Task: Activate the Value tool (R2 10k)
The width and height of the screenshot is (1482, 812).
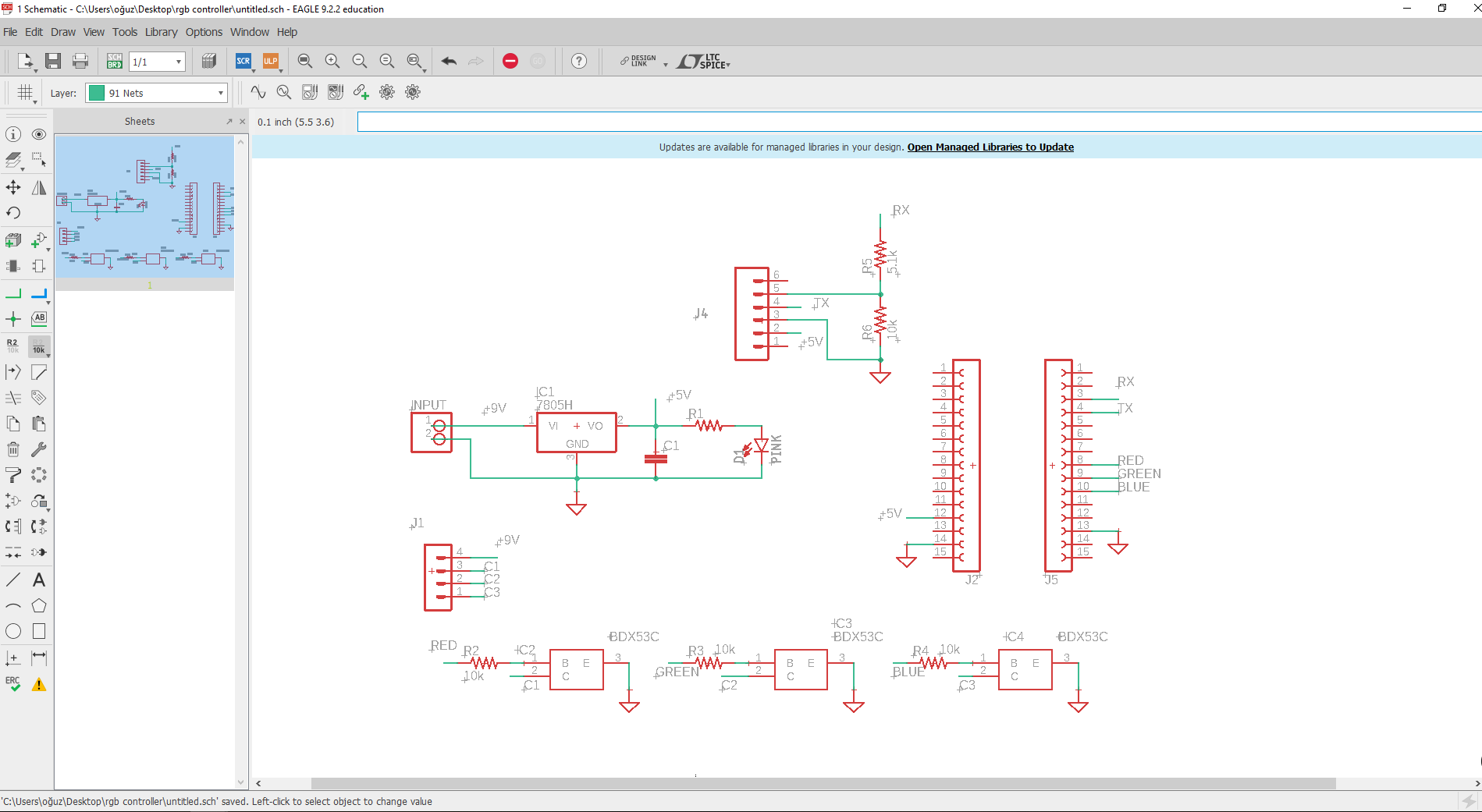Action: point(39,346)
